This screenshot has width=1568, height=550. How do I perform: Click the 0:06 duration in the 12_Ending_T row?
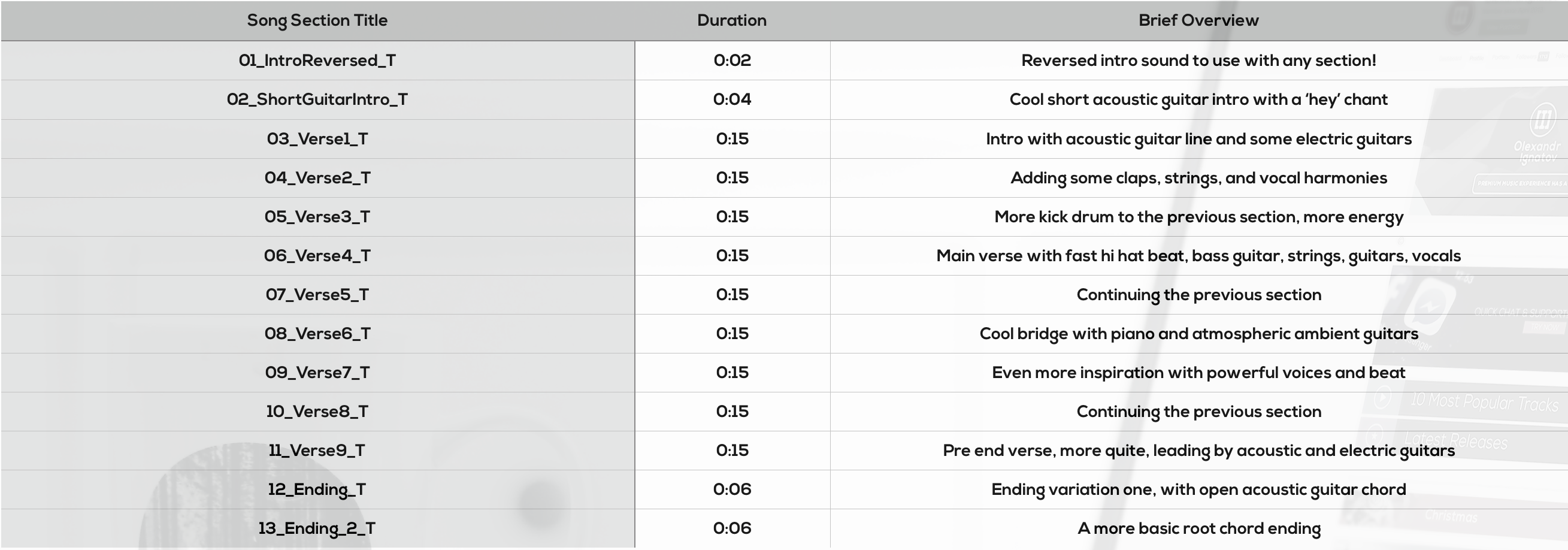tap(732, 489)
